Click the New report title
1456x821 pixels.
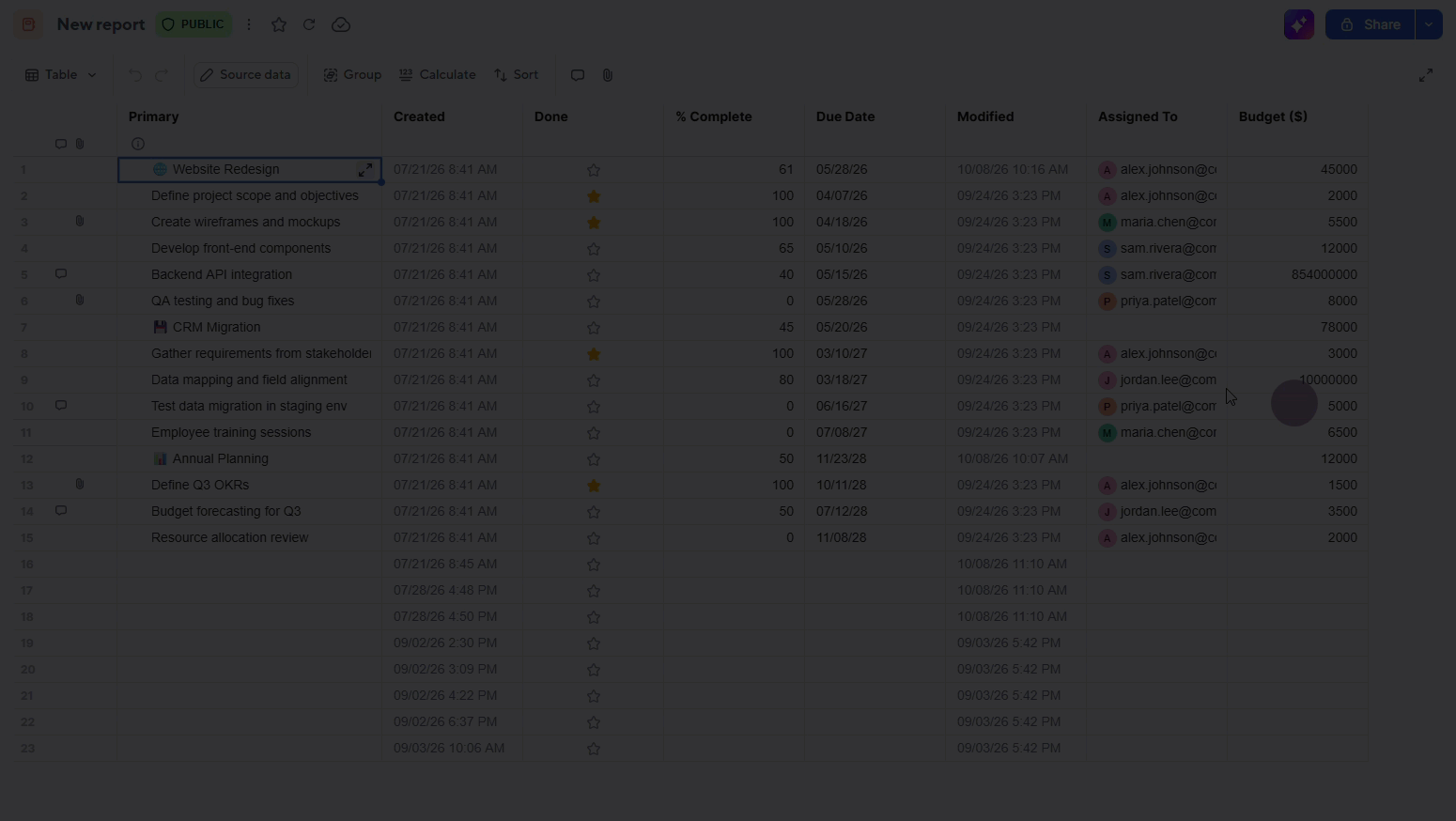tap(101, 24)
